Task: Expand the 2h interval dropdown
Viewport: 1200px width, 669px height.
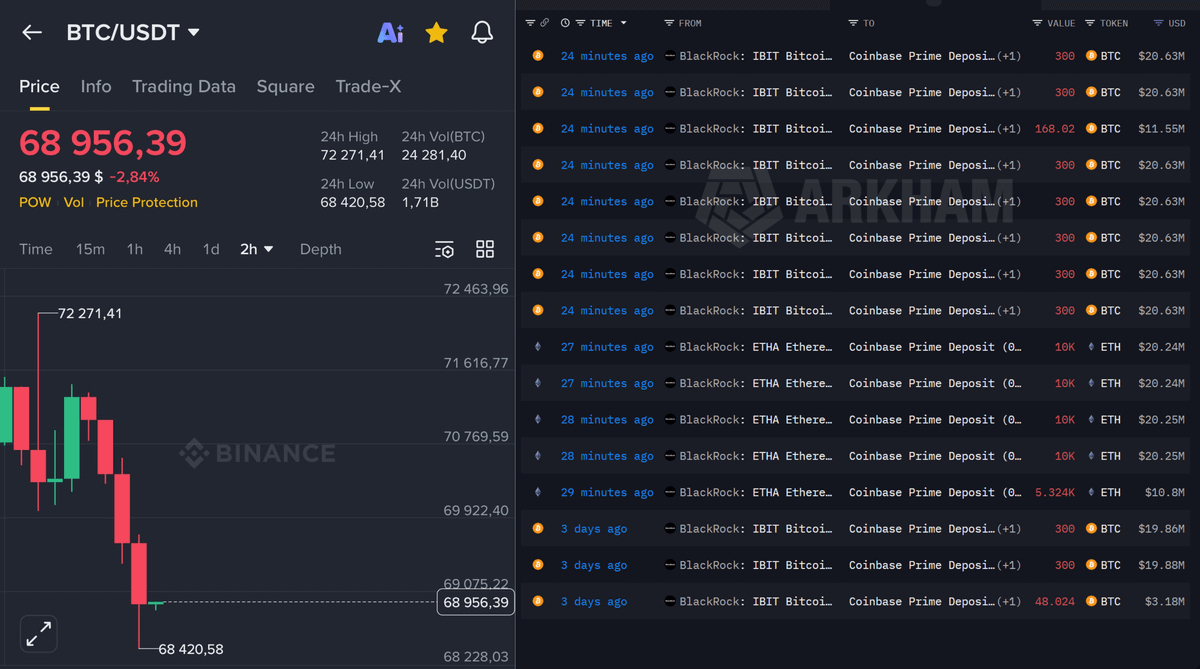Action: pos(257,249)
